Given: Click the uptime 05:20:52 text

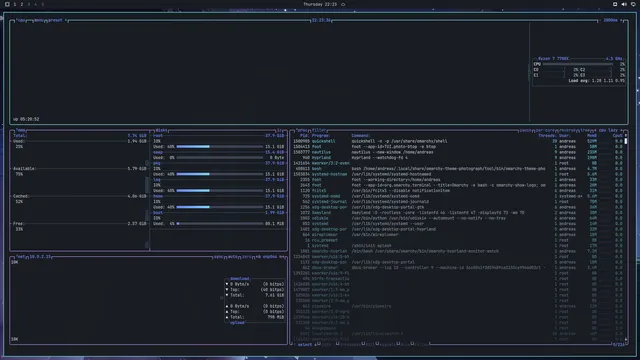Looking at the screenshot, I should tap(26, 119).
